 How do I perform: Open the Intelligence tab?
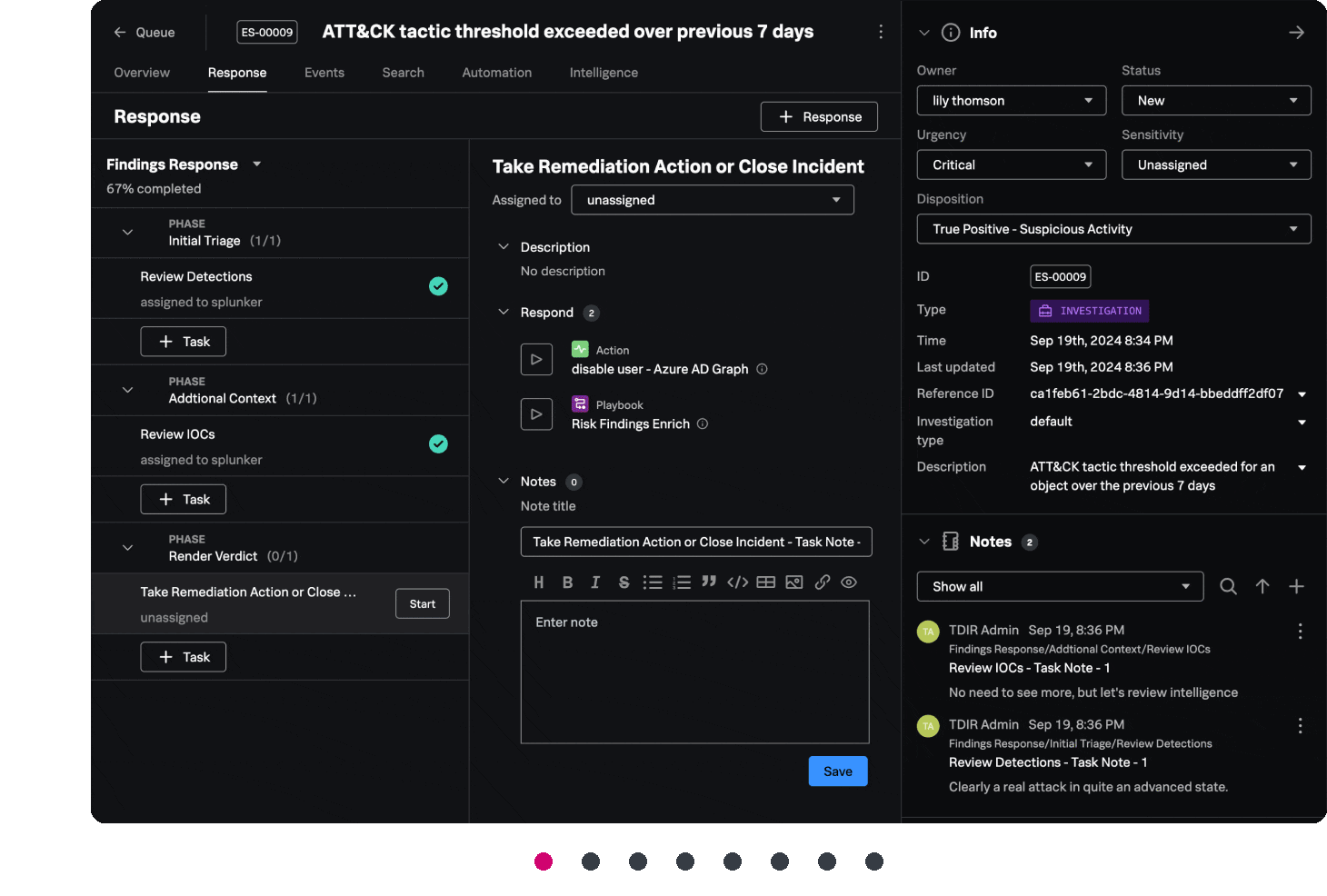point(604,73)
